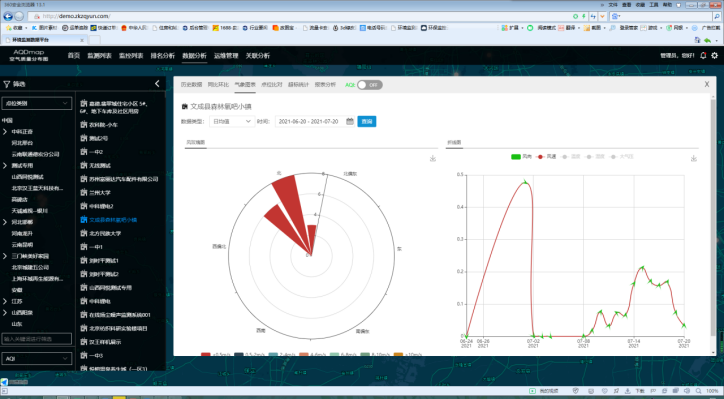Switch to the 历史数据 tab

point(191,85)
